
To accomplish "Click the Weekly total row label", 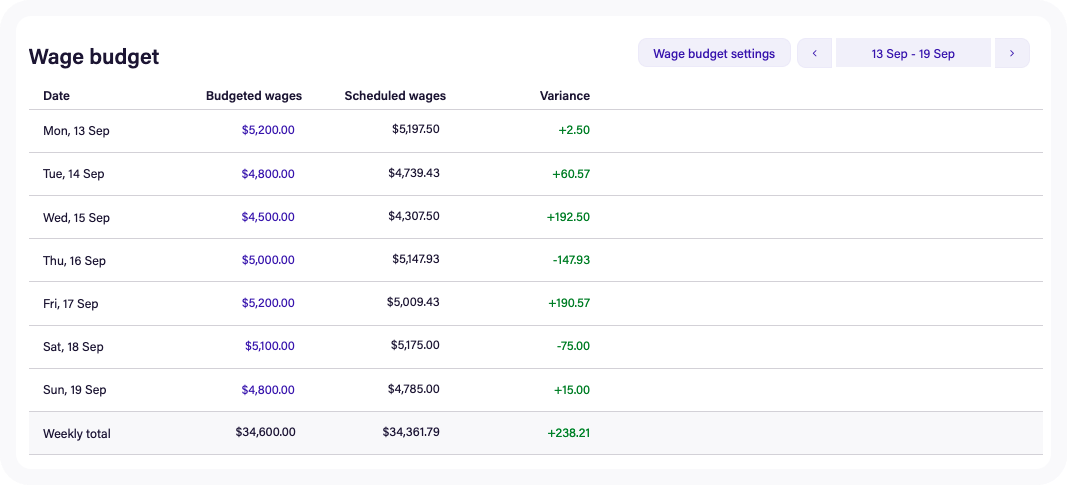I will [x=77, y=434].
